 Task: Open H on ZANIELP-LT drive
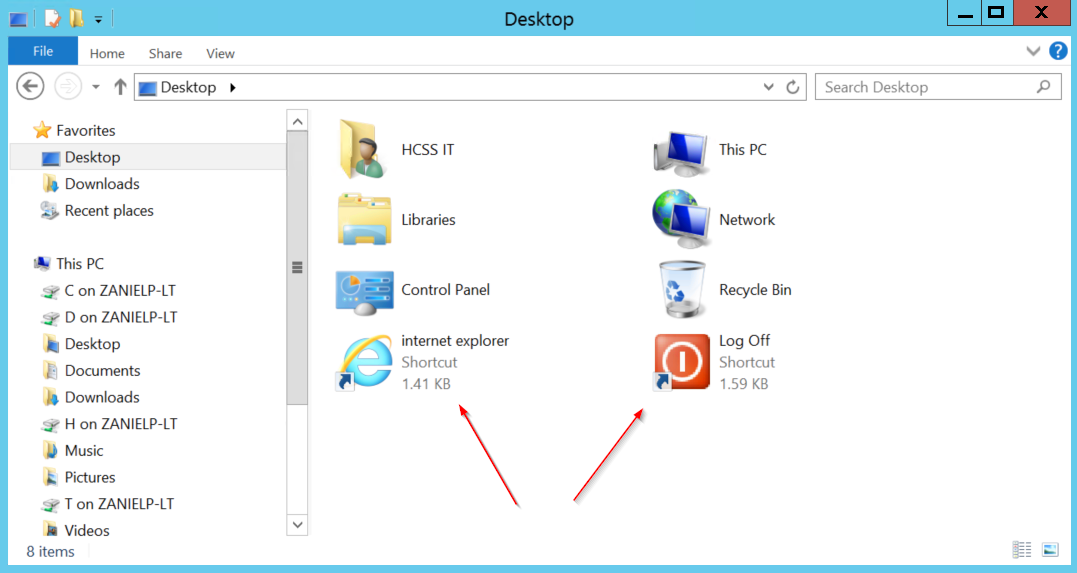(121, 425)
